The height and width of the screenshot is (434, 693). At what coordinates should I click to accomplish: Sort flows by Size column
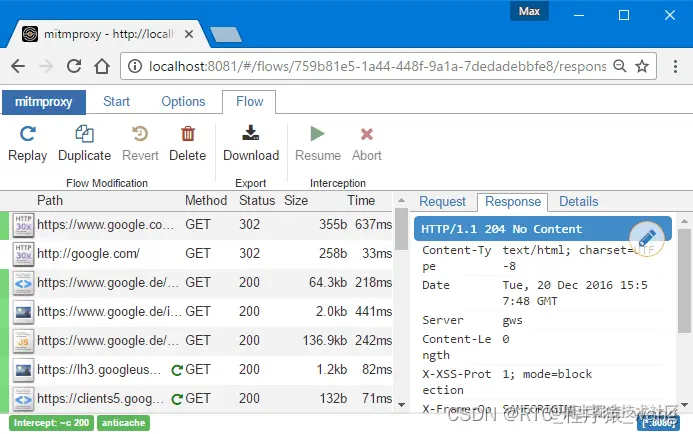click(296, 201)
